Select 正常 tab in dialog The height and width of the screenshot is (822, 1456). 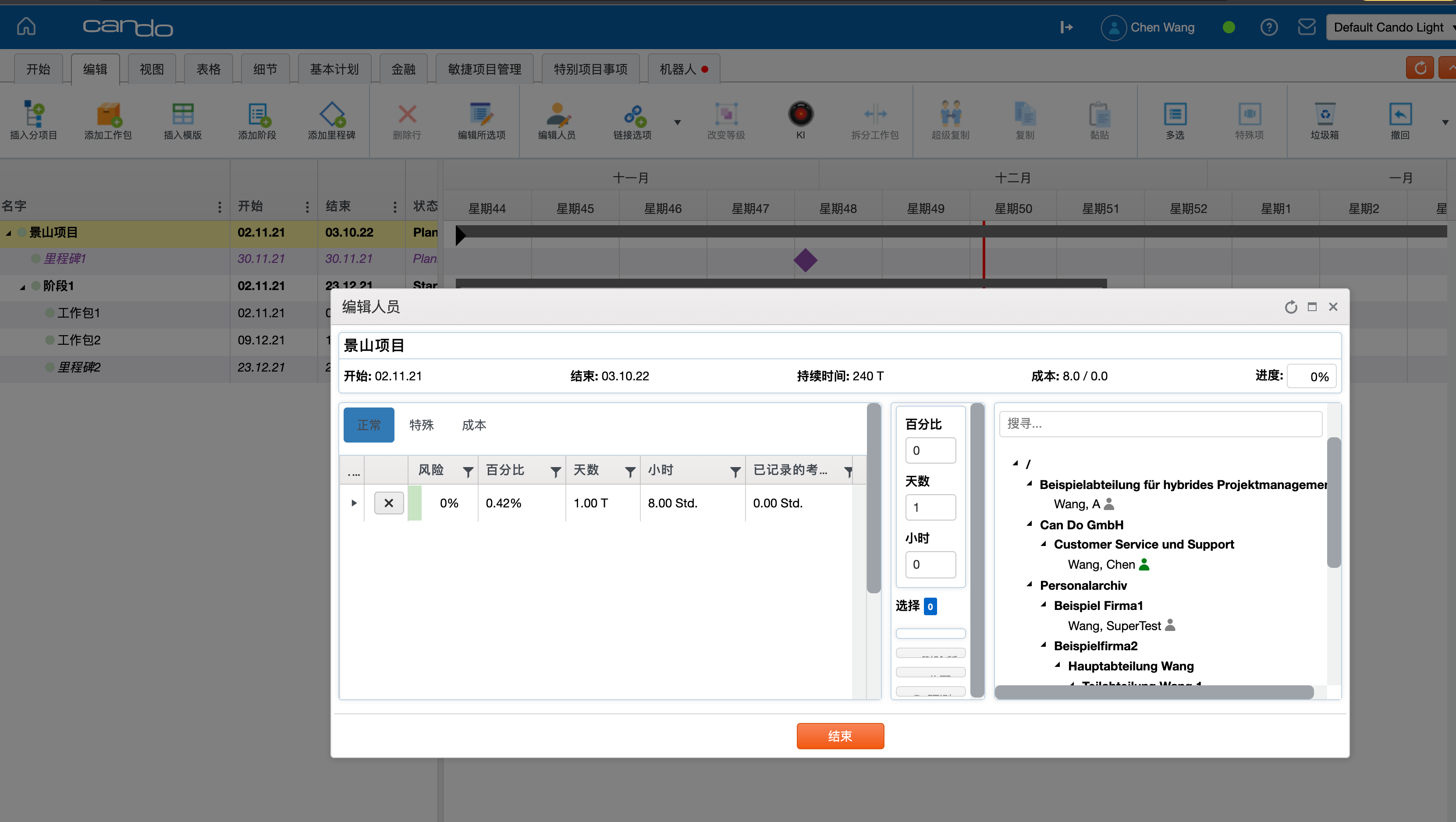pos(369,425)
